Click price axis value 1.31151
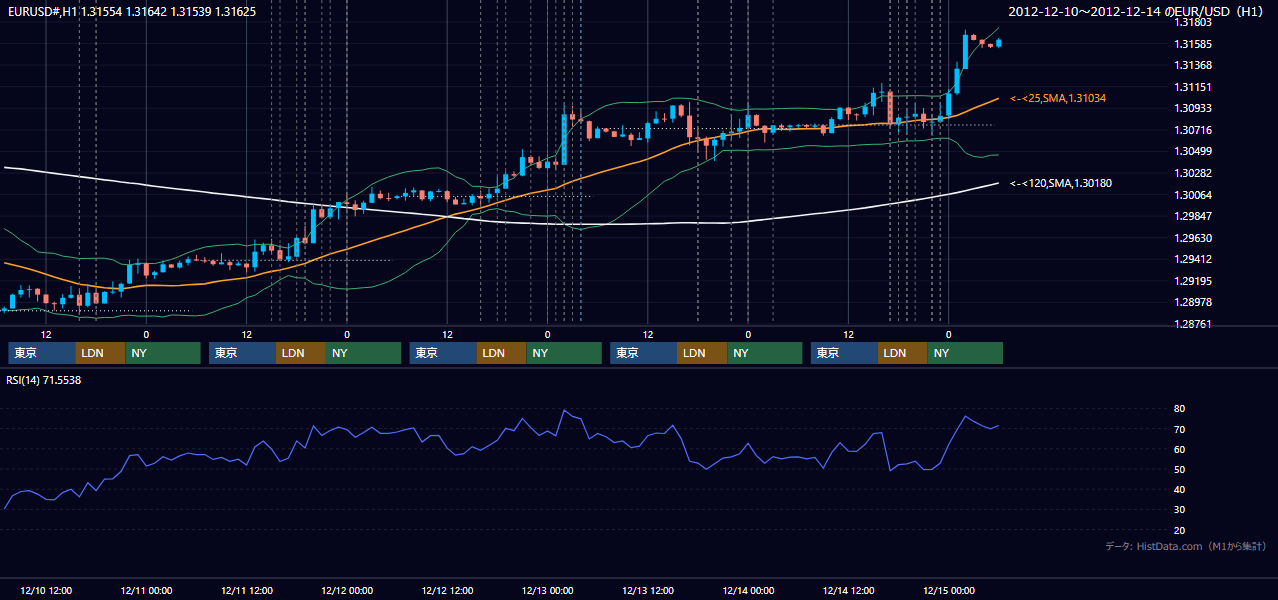The image size is (1278, 600). [x=1193, y=87]
